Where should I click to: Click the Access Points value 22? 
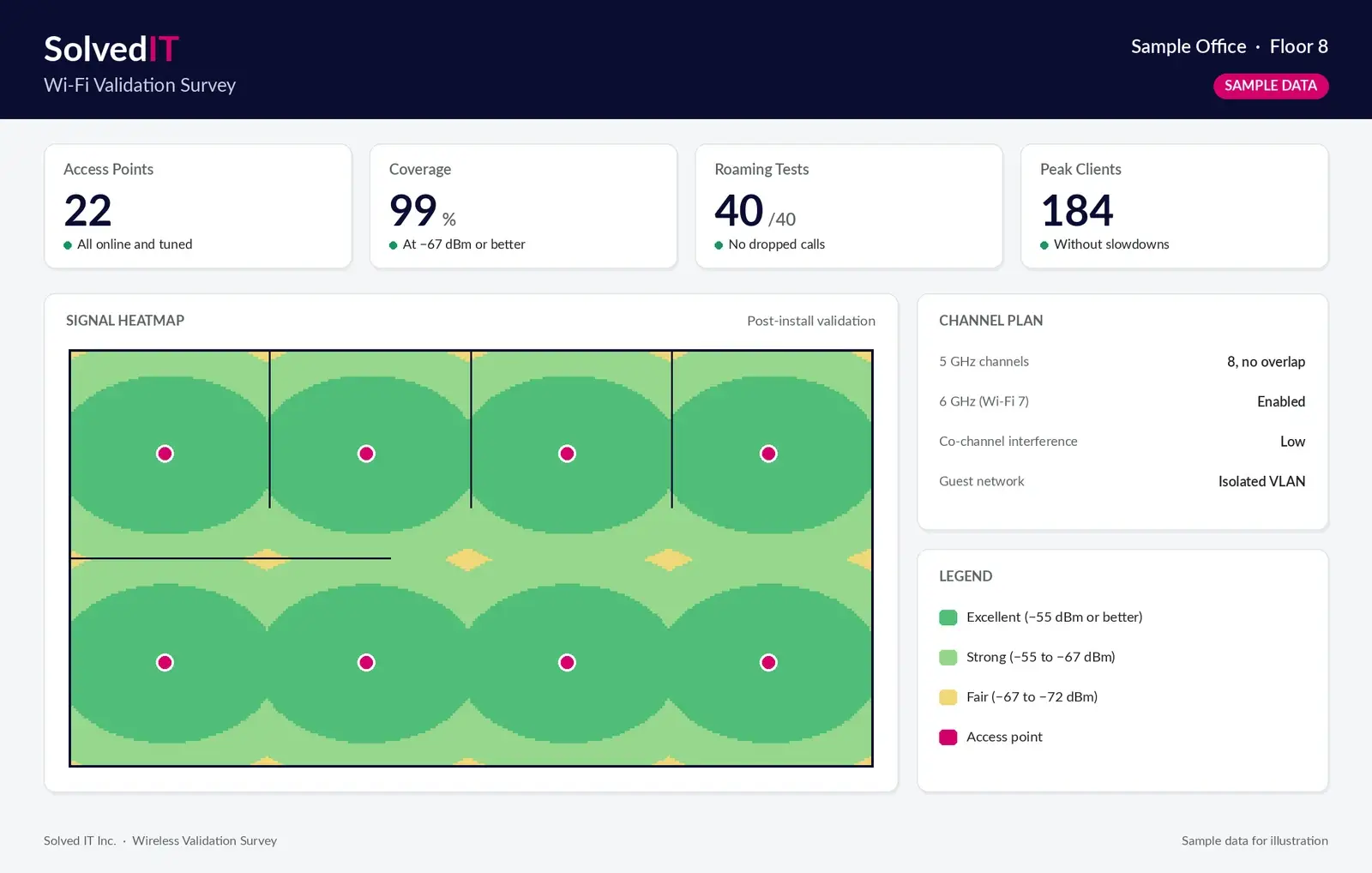point(87,210)
